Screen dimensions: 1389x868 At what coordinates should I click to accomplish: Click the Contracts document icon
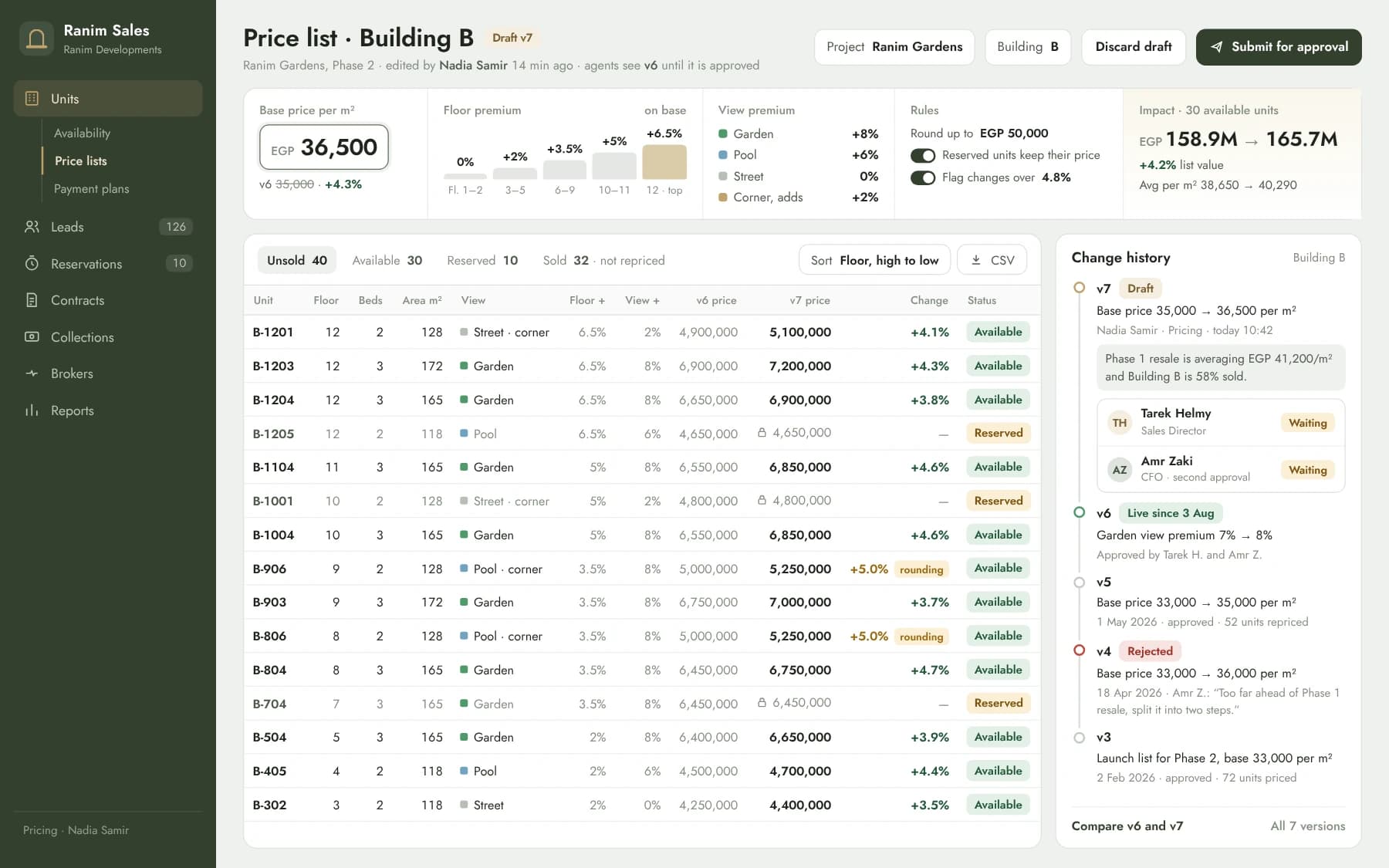click(x=32, y=300)
